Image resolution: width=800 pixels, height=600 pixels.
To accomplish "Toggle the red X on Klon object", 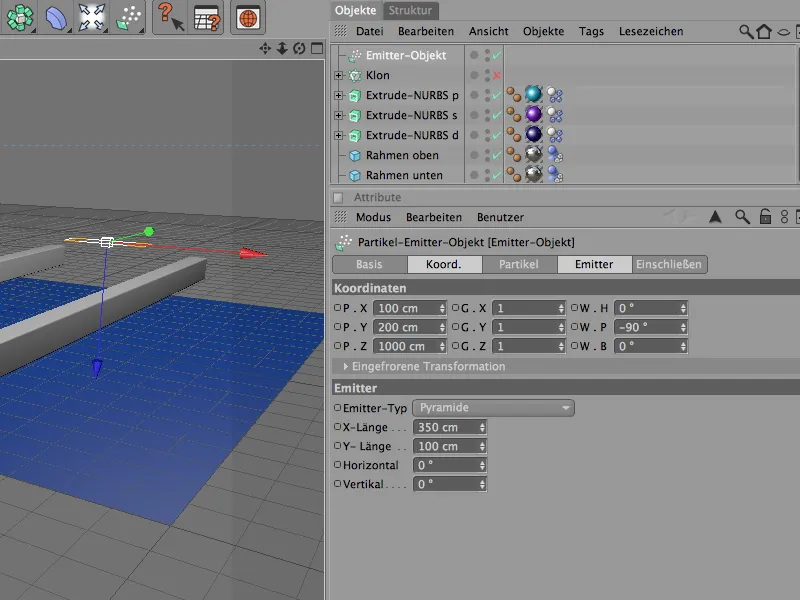I will (x=497, y=75).
